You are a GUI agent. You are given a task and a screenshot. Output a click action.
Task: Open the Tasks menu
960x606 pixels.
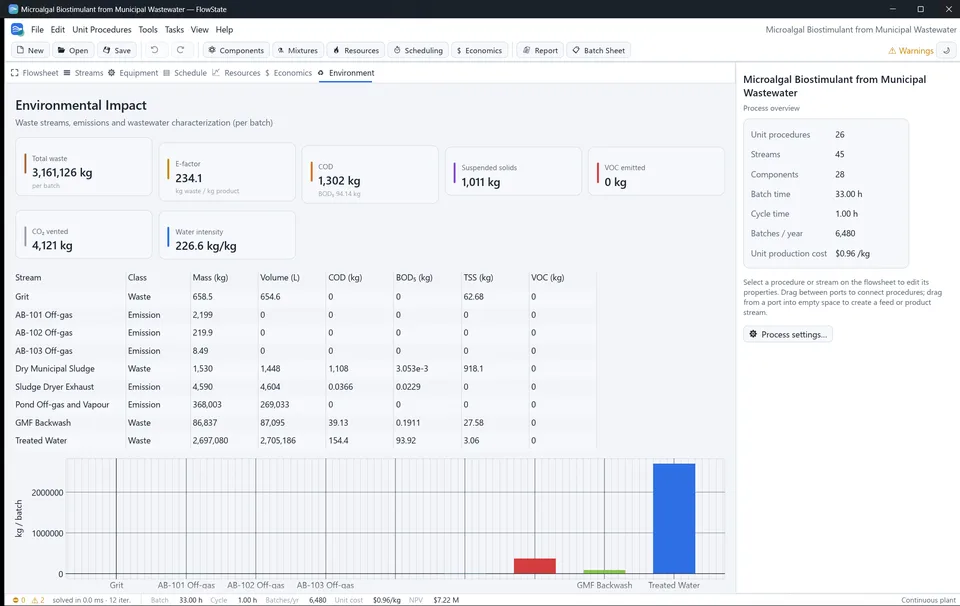[174, 29]
